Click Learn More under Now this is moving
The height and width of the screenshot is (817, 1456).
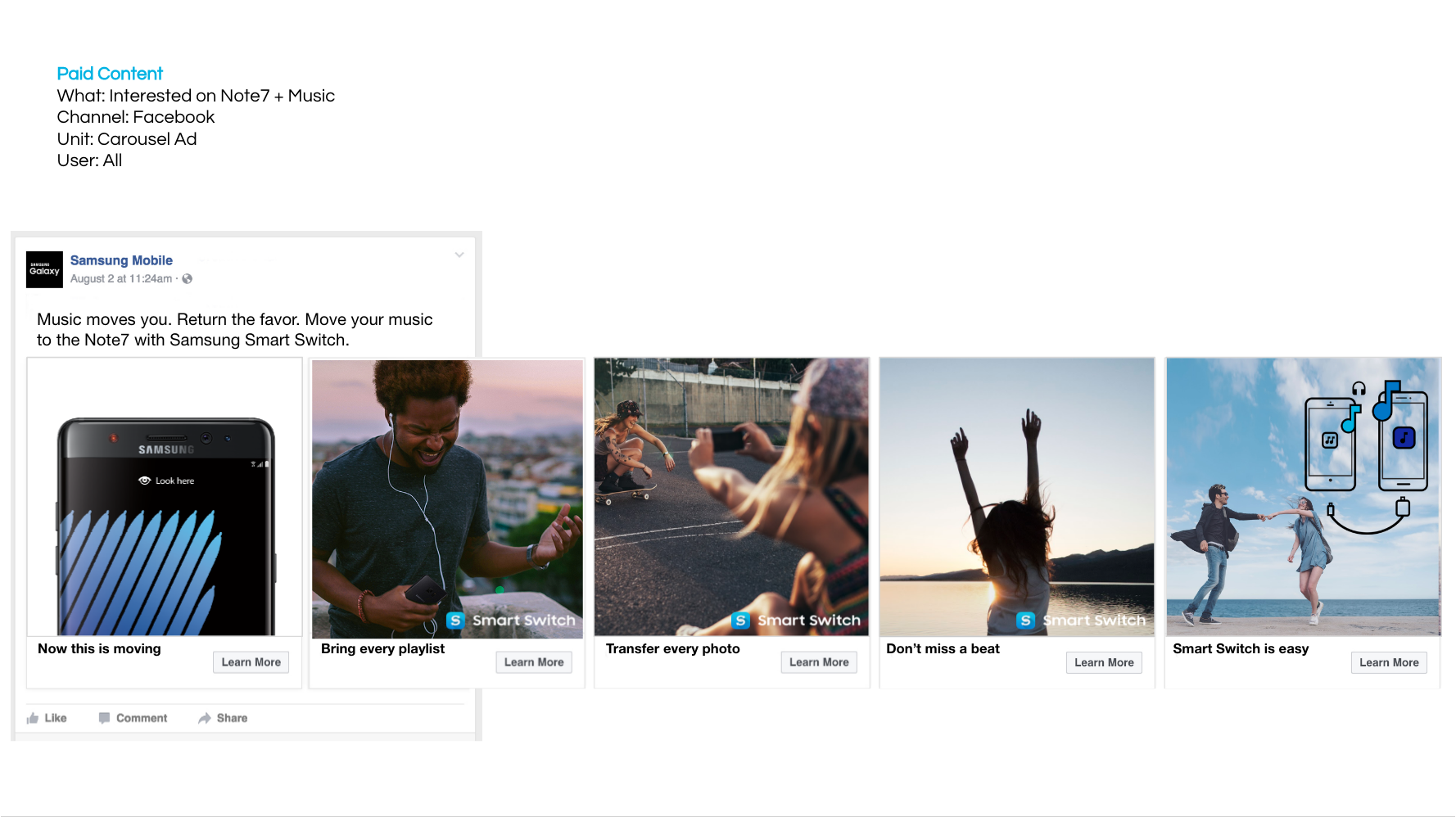coord(251,662)
